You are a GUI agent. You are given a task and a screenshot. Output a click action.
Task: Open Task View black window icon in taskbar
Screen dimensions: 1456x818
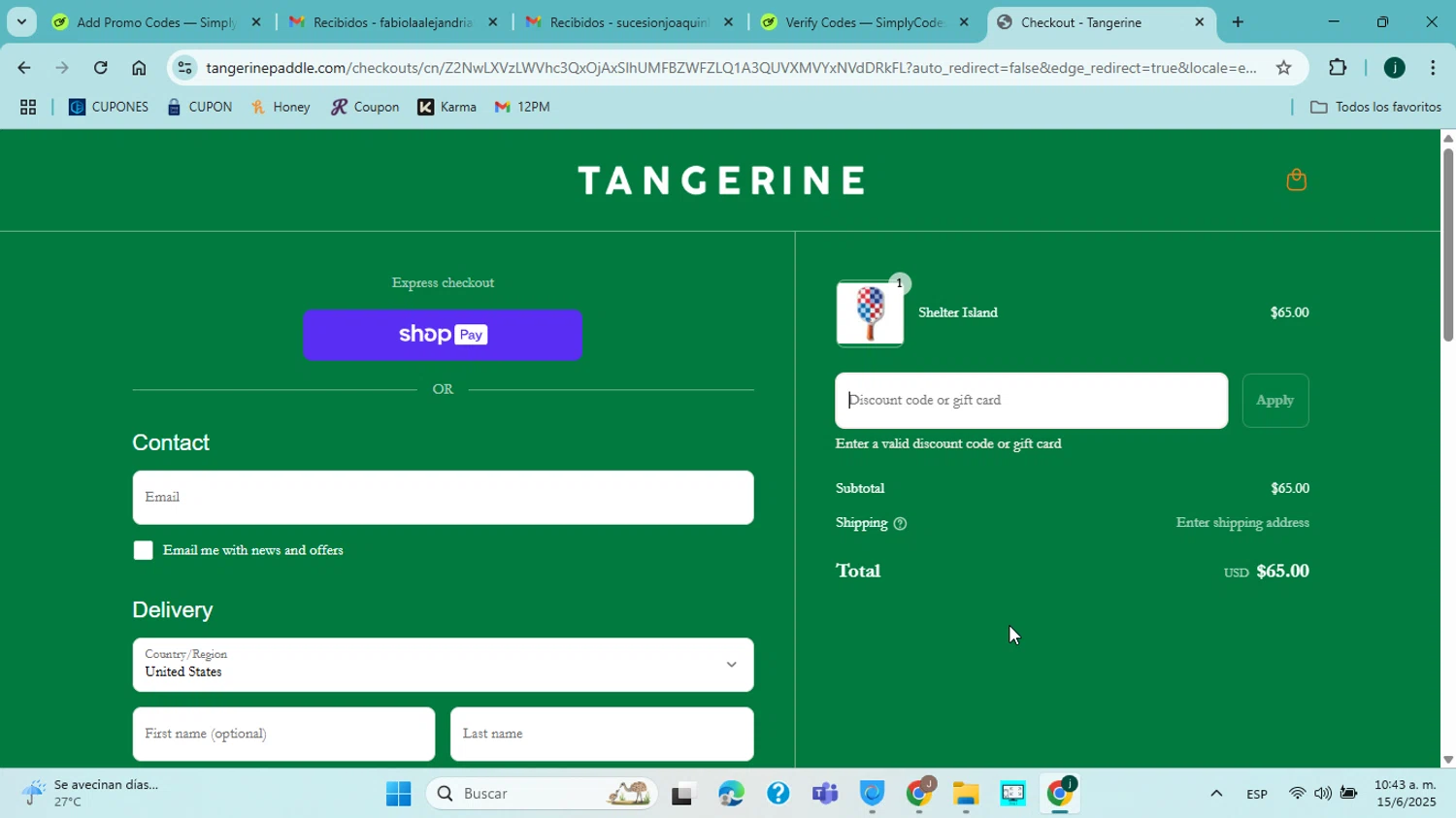pos(683,794)
